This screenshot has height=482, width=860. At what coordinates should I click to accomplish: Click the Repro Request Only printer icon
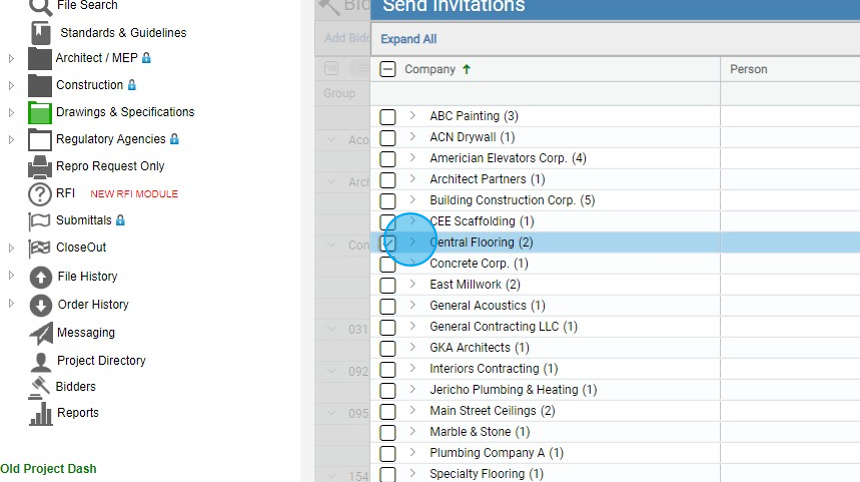point(40,166)
